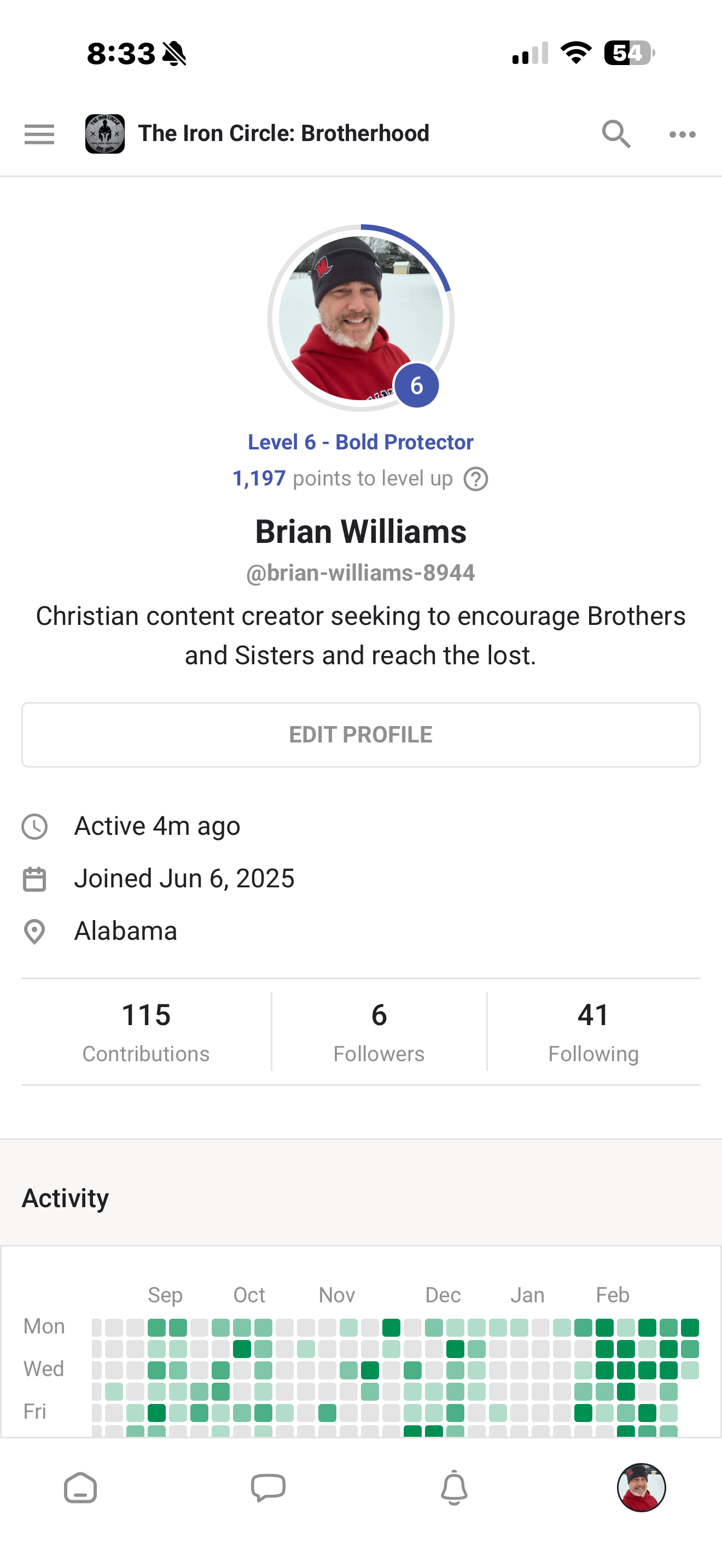
Task: Tap the community title The Iron Circle: Brotherhood
Action: [284, 133]
